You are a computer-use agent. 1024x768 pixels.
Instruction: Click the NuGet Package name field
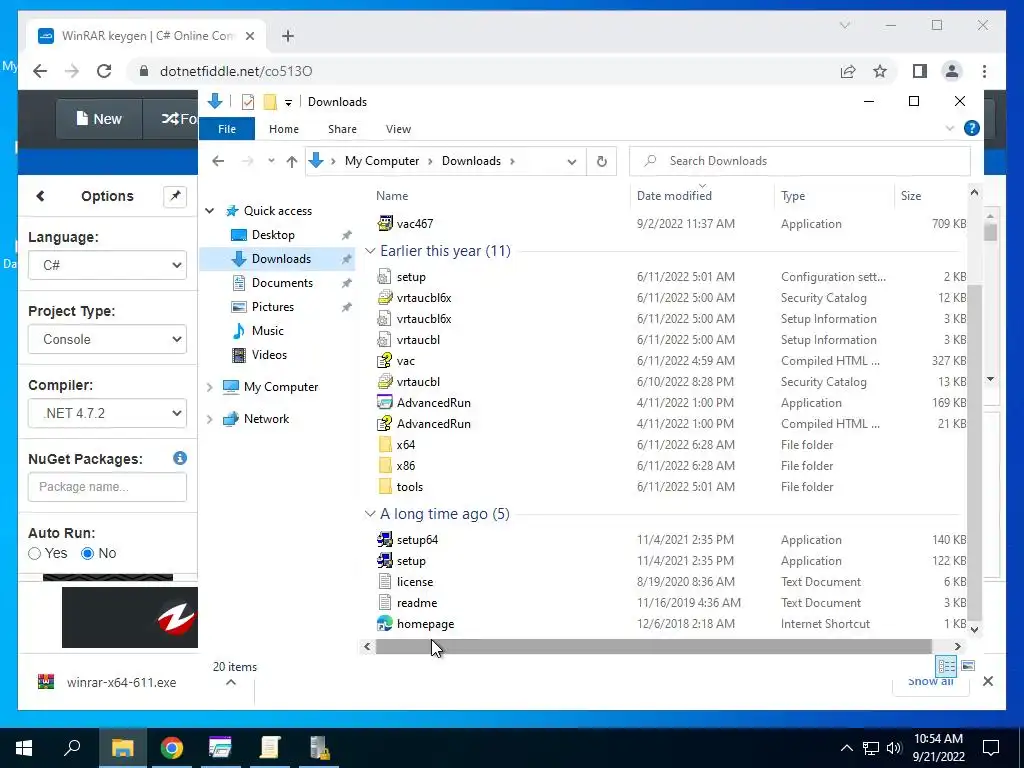tap(107, 487)
